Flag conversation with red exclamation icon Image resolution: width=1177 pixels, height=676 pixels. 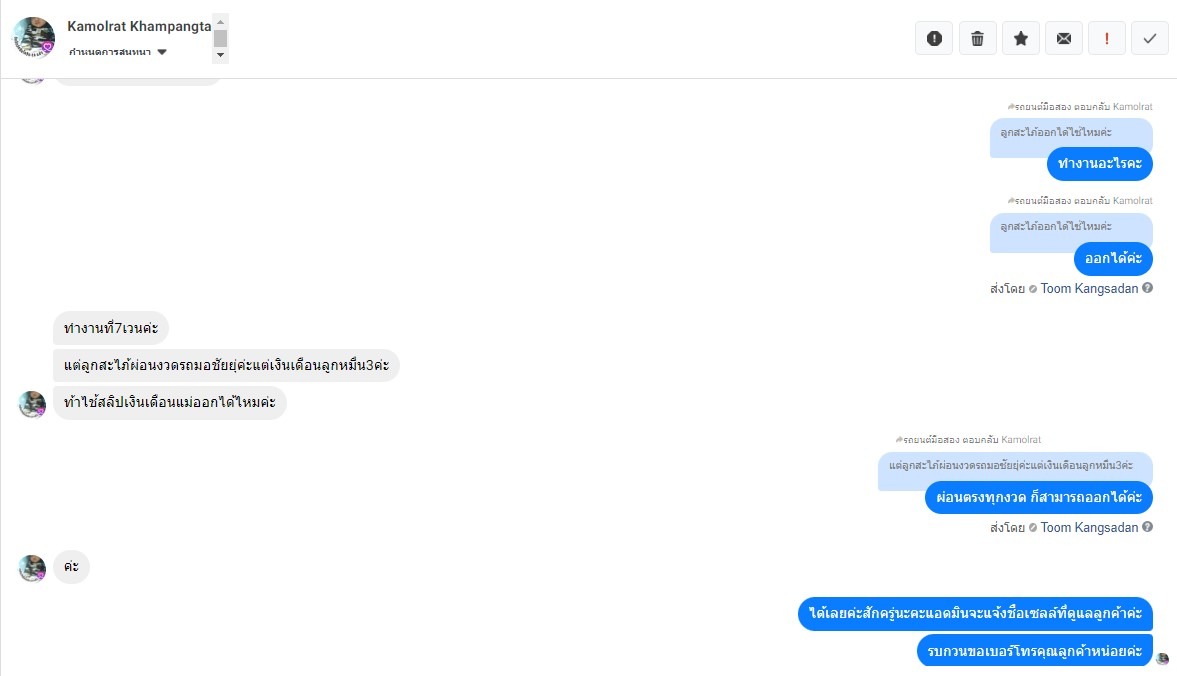click(x=1106, y=38)
